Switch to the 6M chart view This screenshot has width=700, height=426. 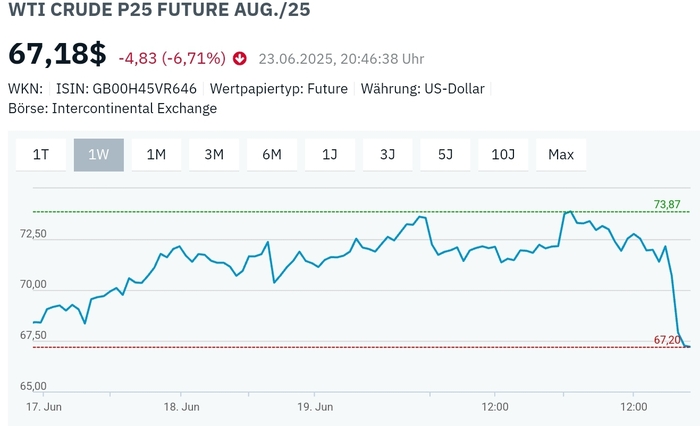tap(272, 154)
